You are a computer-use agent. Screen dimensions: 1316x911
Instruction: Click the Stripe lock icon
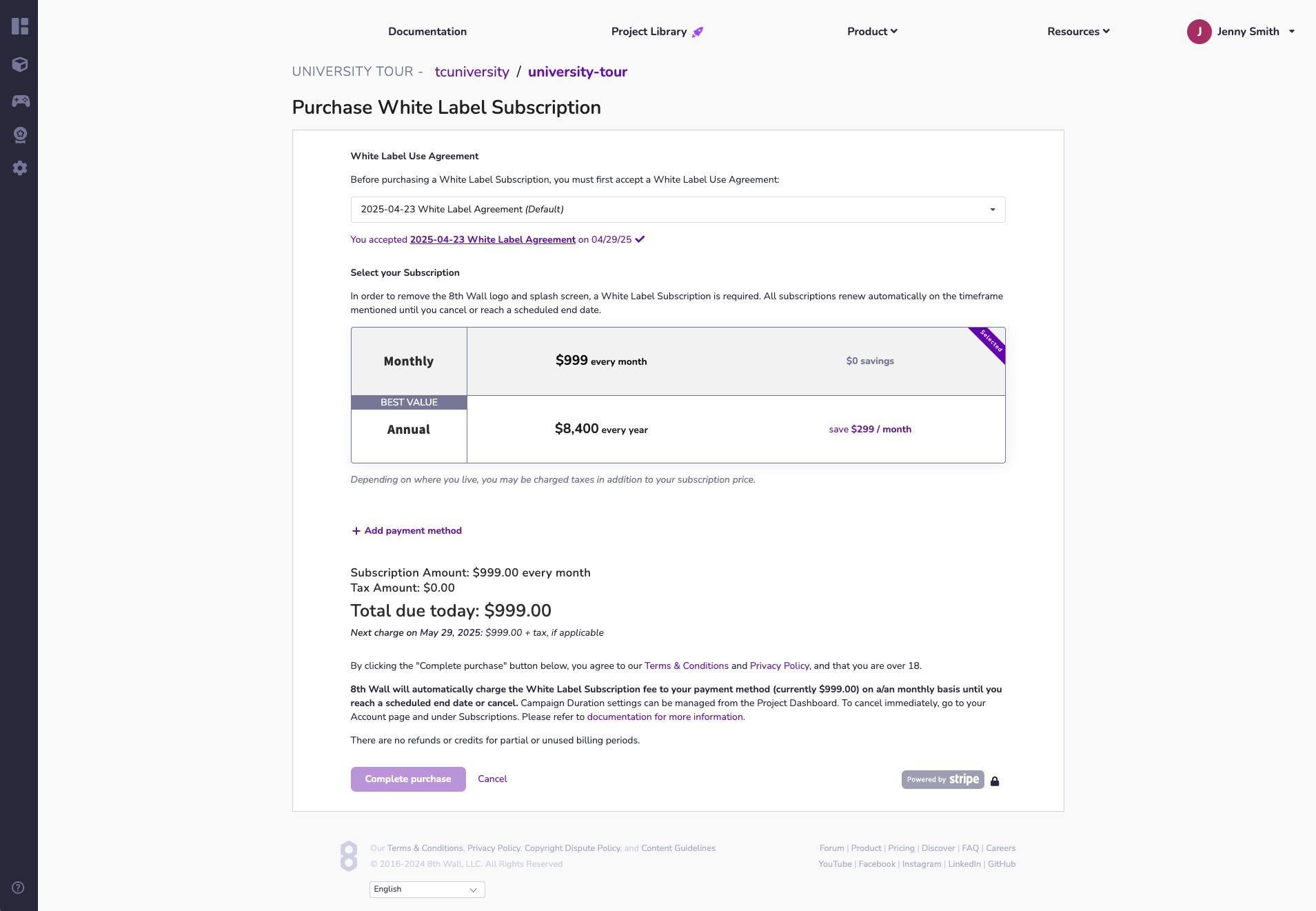click(x=995, y=781)
